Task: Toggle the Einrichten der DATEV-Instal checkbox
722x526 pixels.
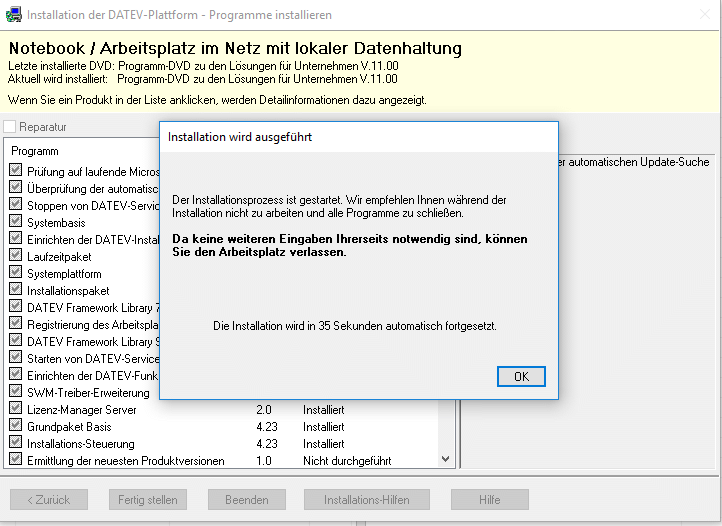Action: (x=15, y=238)
